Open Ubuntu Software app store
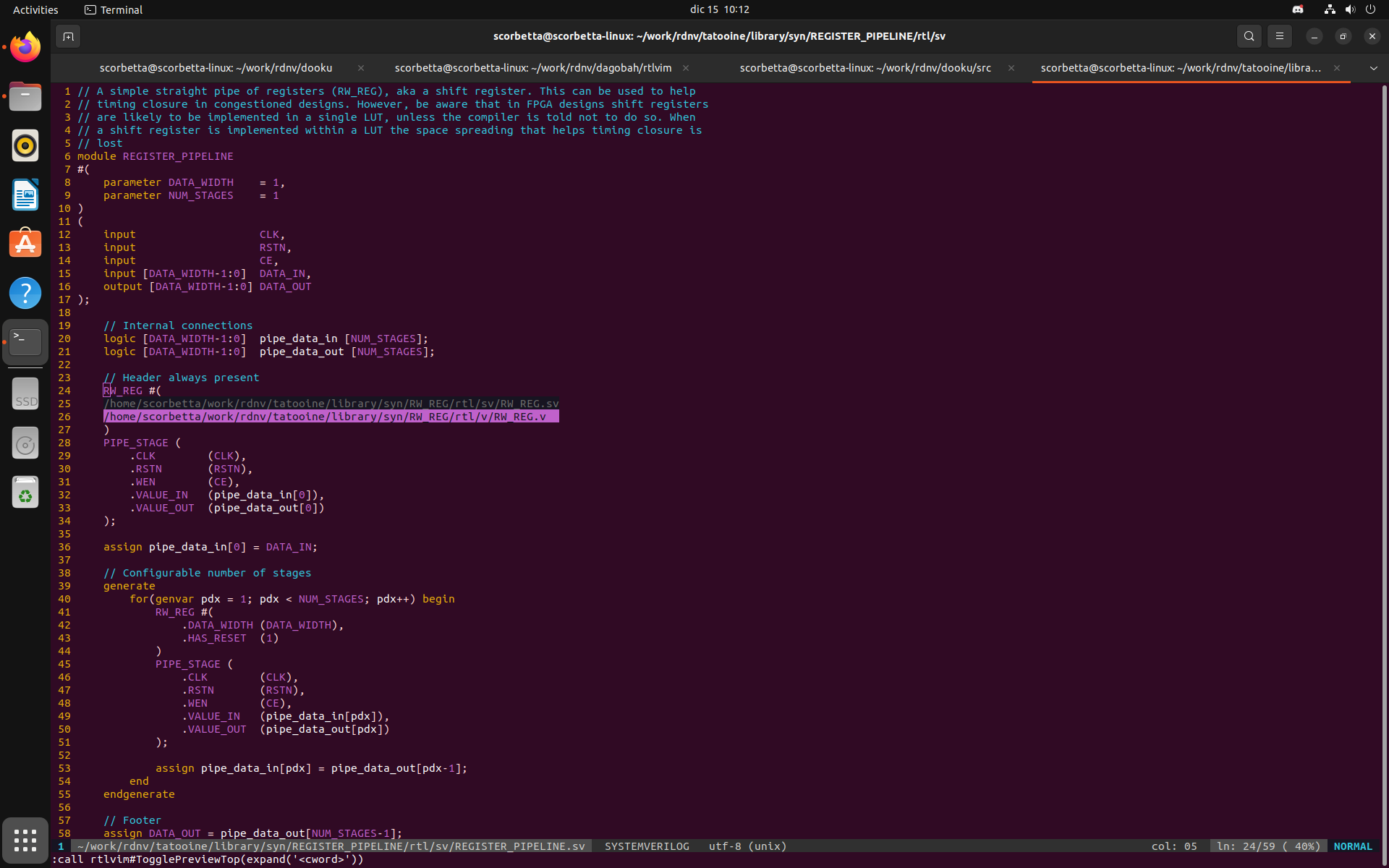 (25, 244)
